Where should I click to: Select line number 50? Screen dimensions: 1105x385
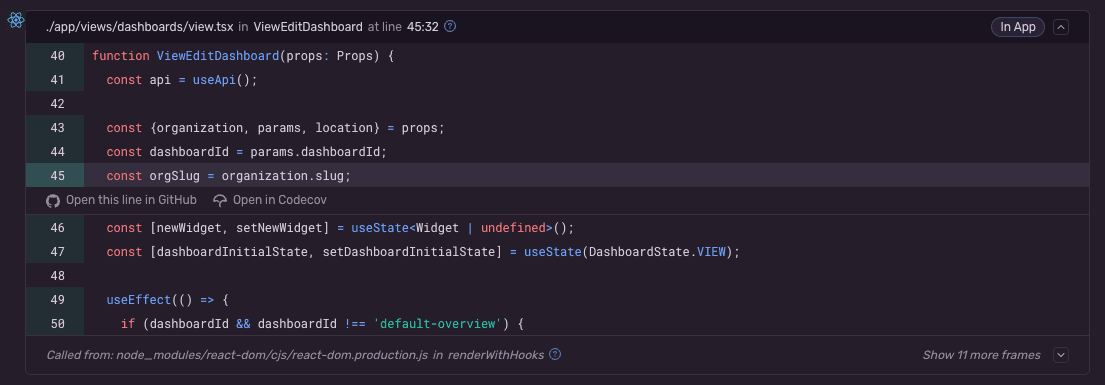(57, 324)
